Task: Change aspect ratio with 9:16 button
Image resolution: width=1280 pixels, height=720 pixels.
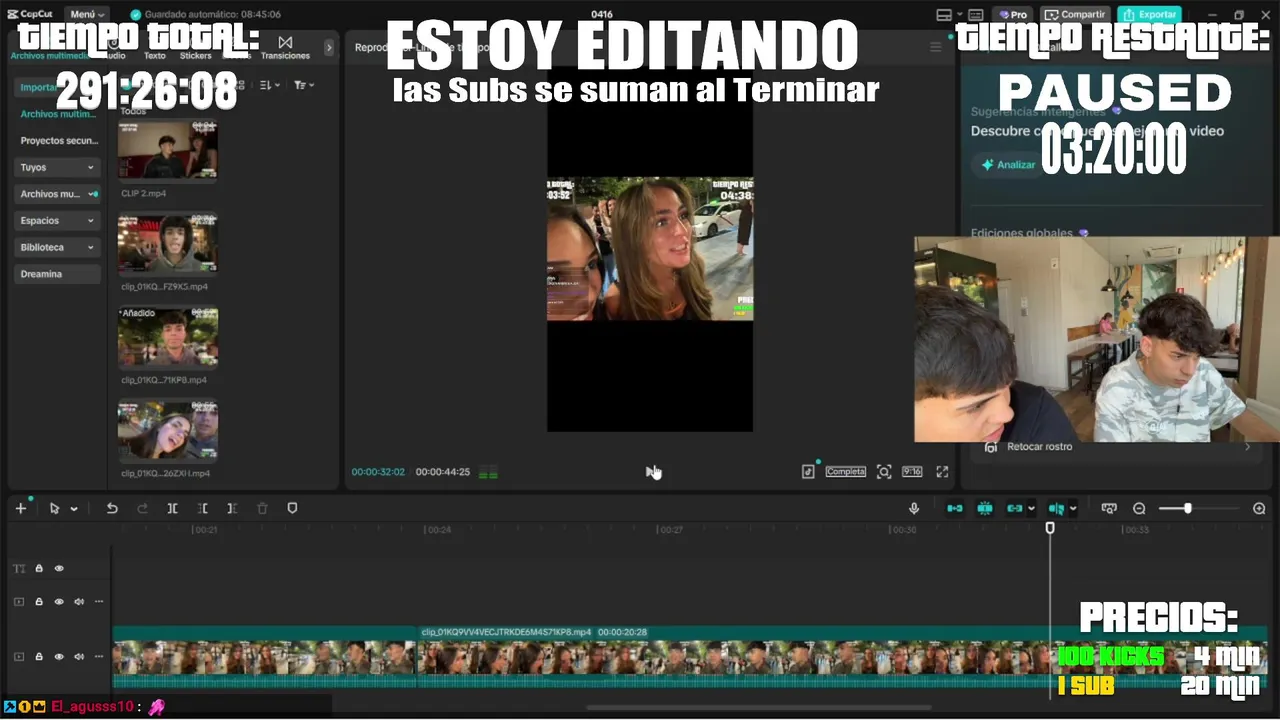Action: point(912,471)
